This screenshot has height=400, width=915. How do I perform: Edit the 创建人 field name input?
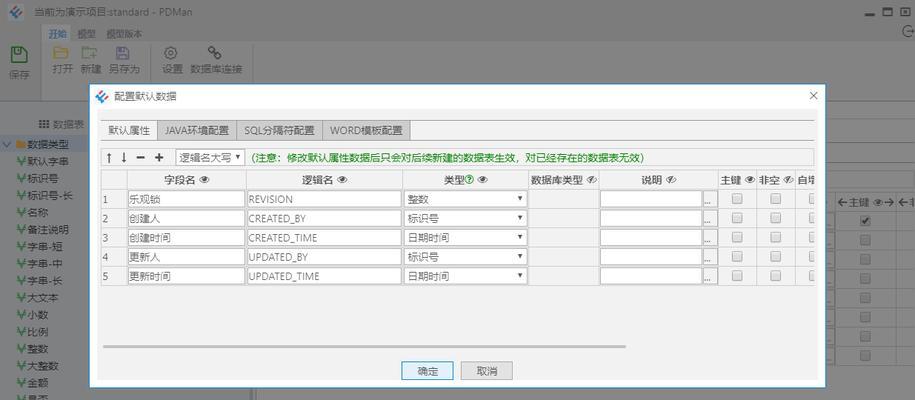186,218
